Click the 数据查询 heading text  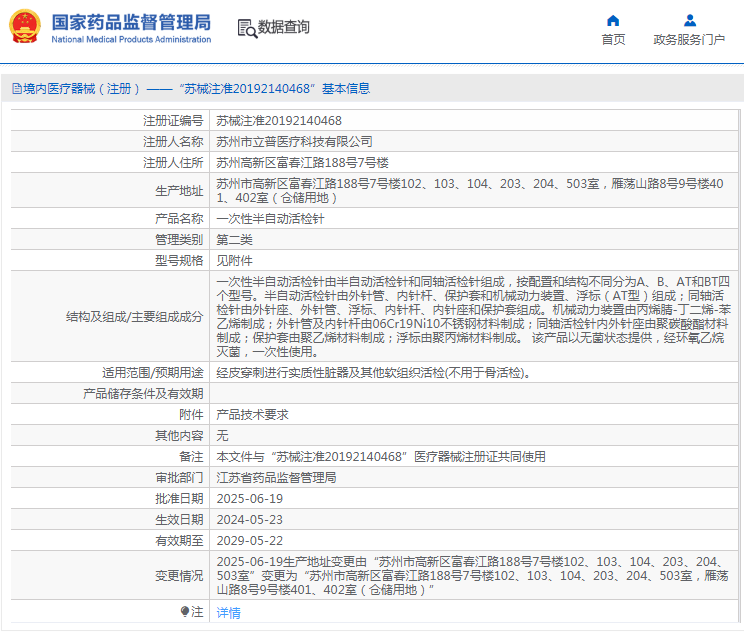click(x=284, y=27)
